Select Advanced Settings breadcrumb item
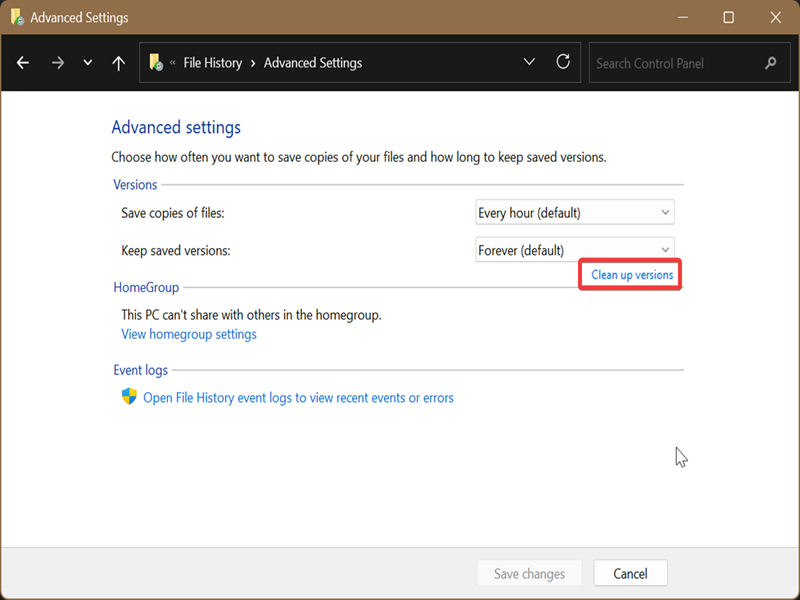Image resolution: width=800 pixels, height=600 pixels. coord(312,63)
